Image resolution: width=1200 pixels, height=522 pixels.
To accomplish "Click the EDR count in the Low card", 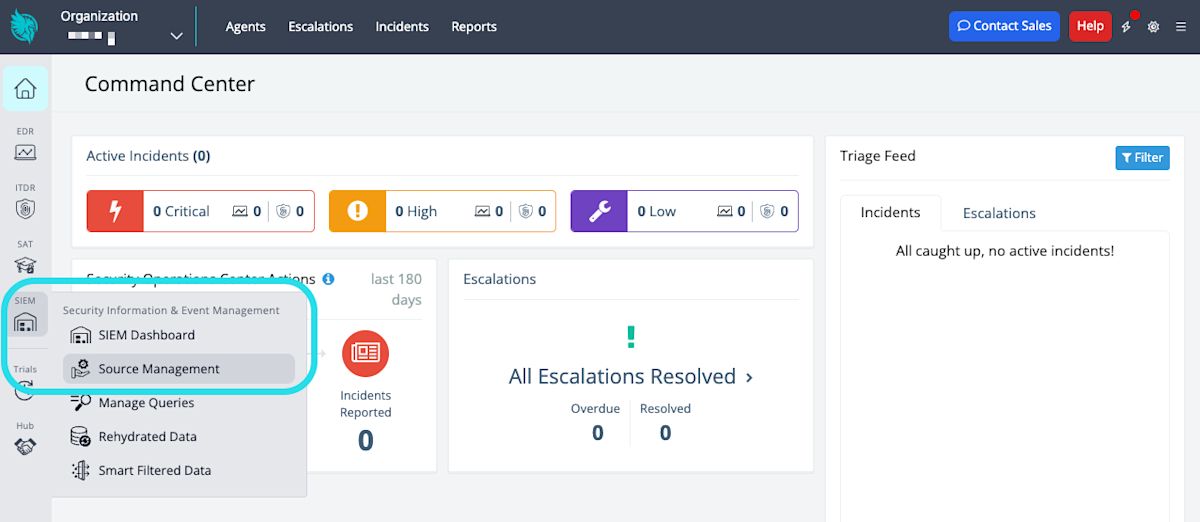I will coord(731,211).
